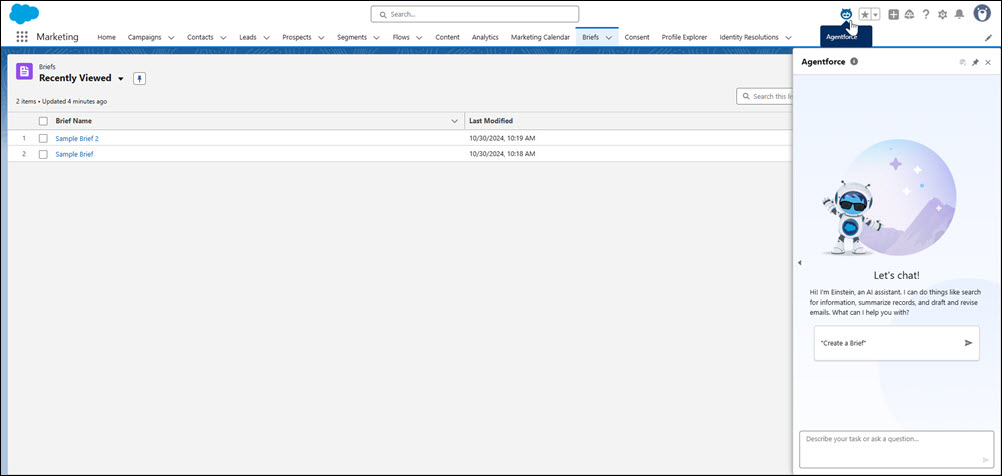The image size is (1002, 476).
Task: Expand the Contacts tab dropdown chevron
Action: 223,38
